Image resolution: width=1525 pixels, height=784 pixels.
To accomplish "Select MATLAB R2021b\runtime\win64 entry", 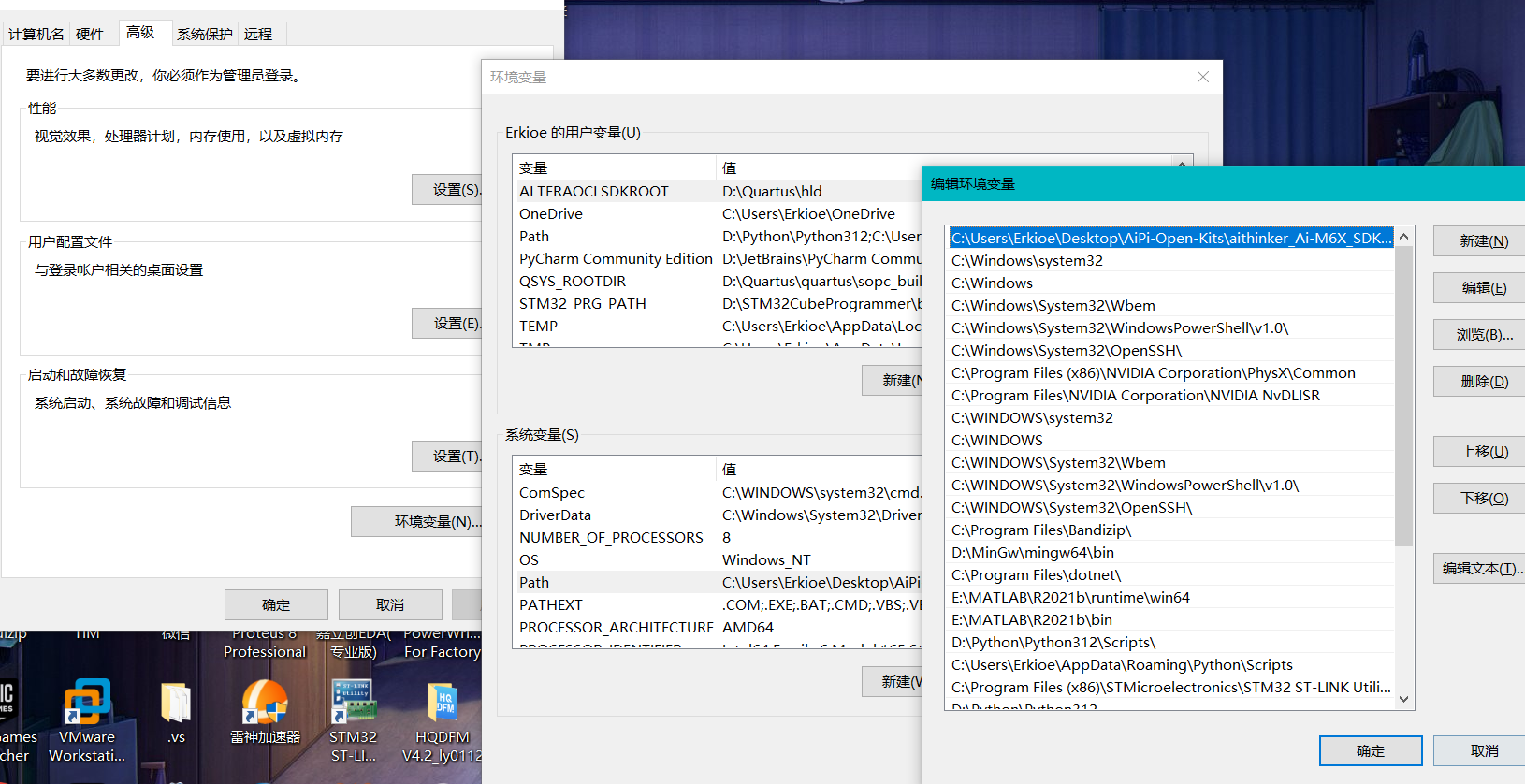I will point(1171,597).
